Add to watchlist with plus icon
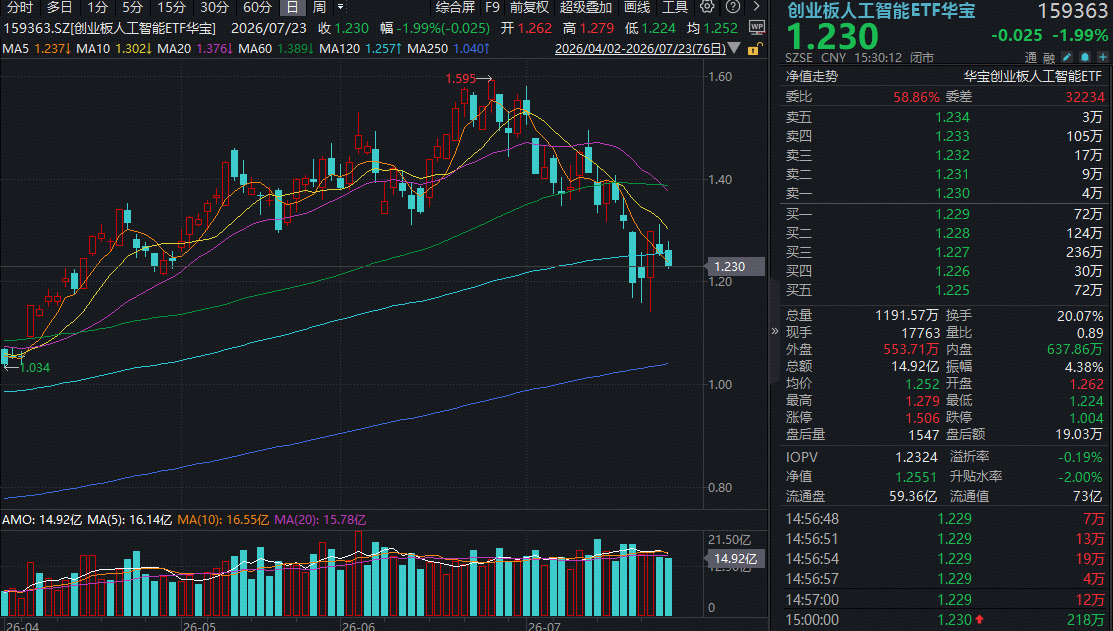Viewport: 1113px width, 631px height. [1102, 57]
